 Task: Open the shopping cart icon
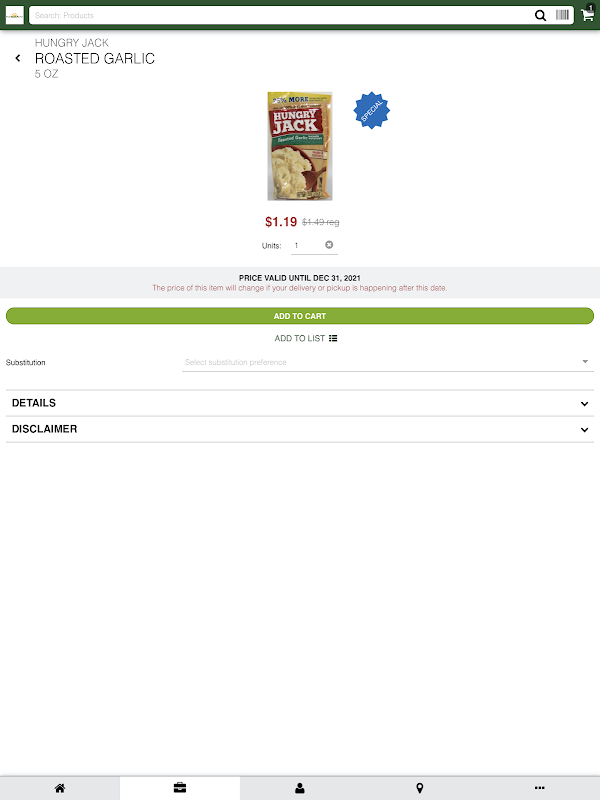[588, 14]
